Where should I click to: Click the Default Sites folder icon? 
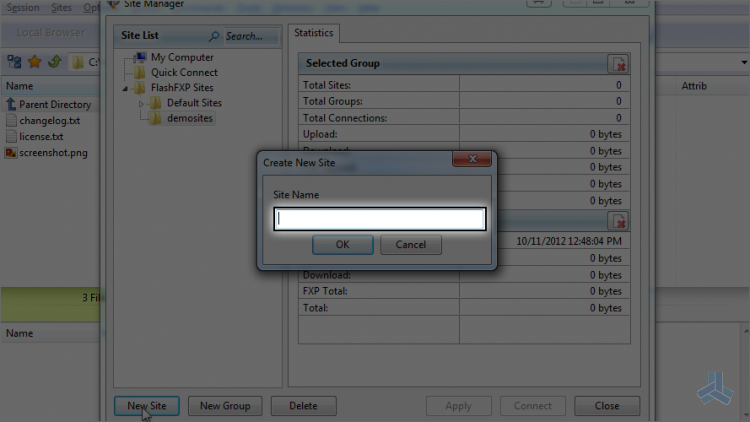[155, 103]
